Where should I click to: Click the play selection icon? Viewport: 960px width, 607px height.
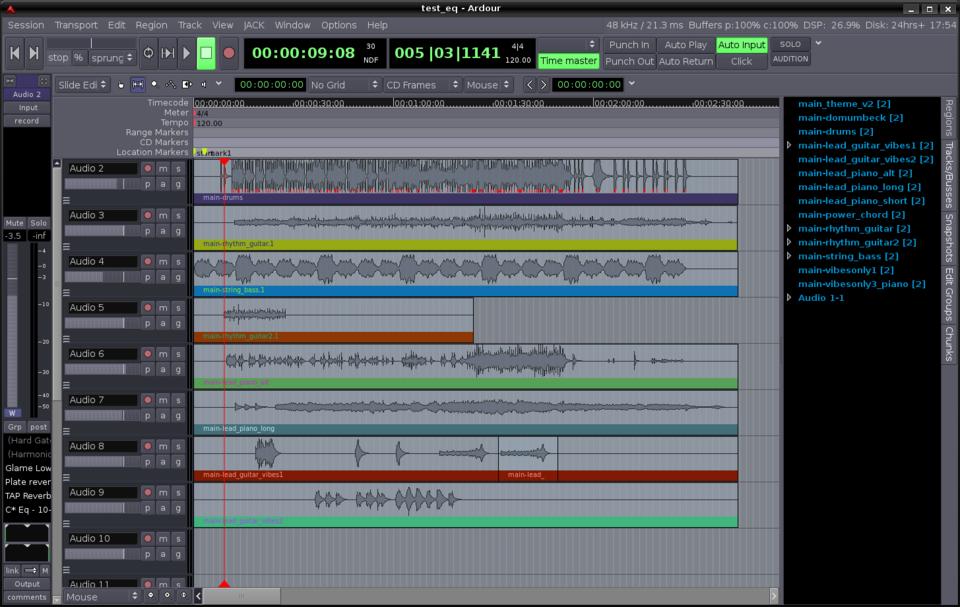tap(168, 53)
